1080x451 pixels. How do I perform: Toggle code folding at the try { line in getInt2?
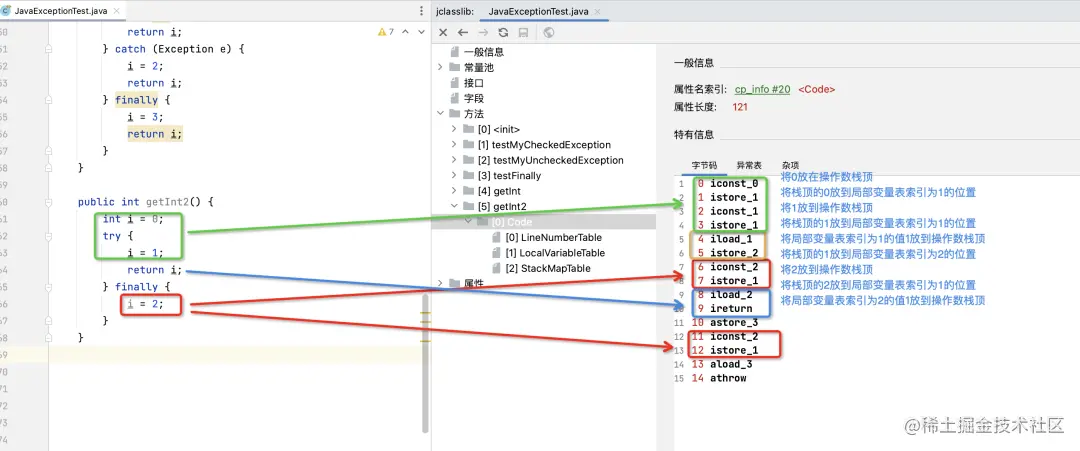(x=48, y=235)
